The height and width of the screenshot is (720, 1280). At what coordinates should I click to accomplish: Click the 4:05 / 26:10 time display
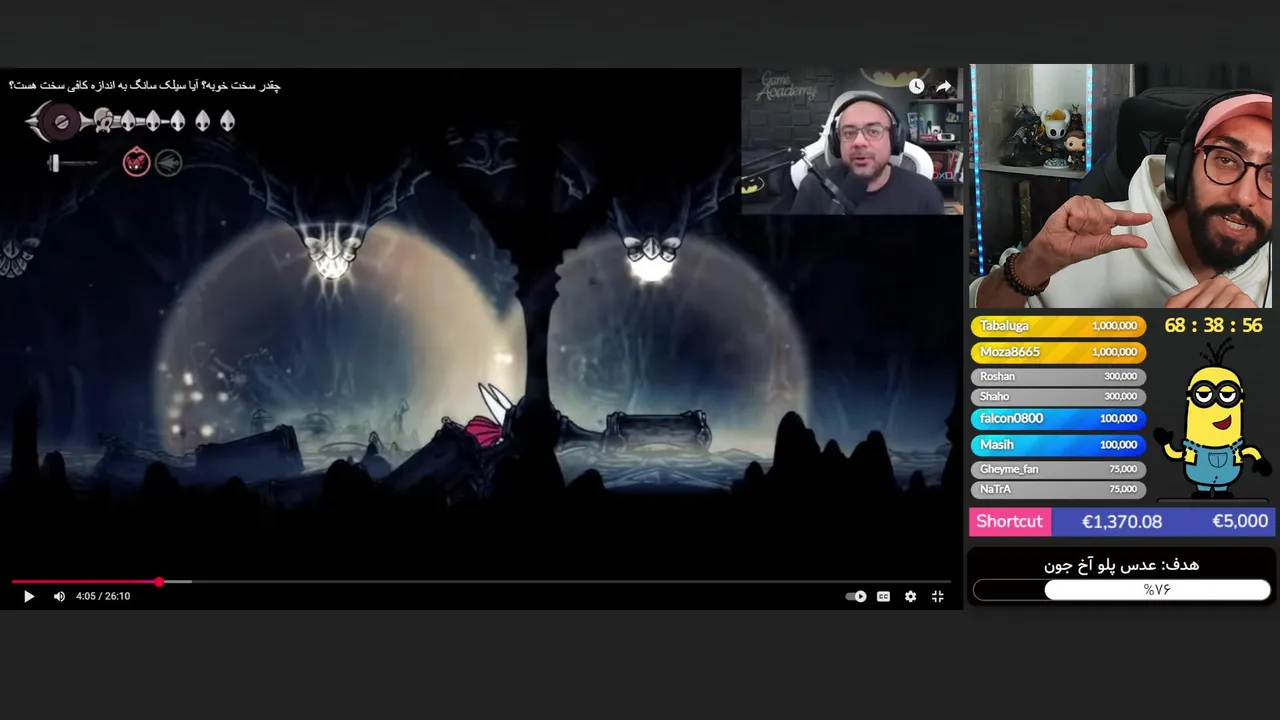click(103, 596)
